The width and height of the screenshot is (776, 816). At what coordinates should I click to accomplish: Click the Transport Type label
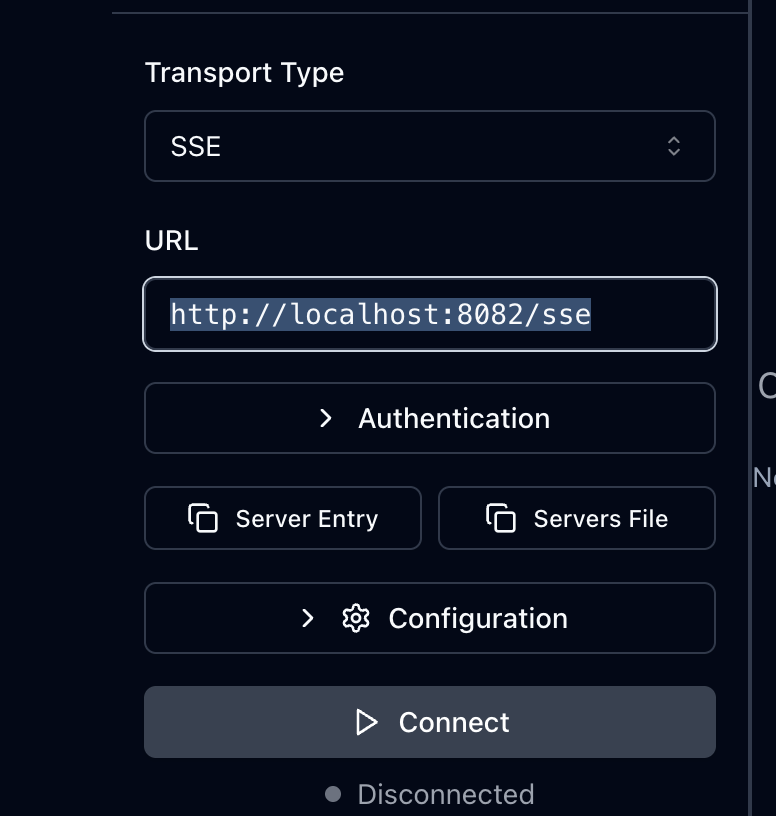click(244, 73)
